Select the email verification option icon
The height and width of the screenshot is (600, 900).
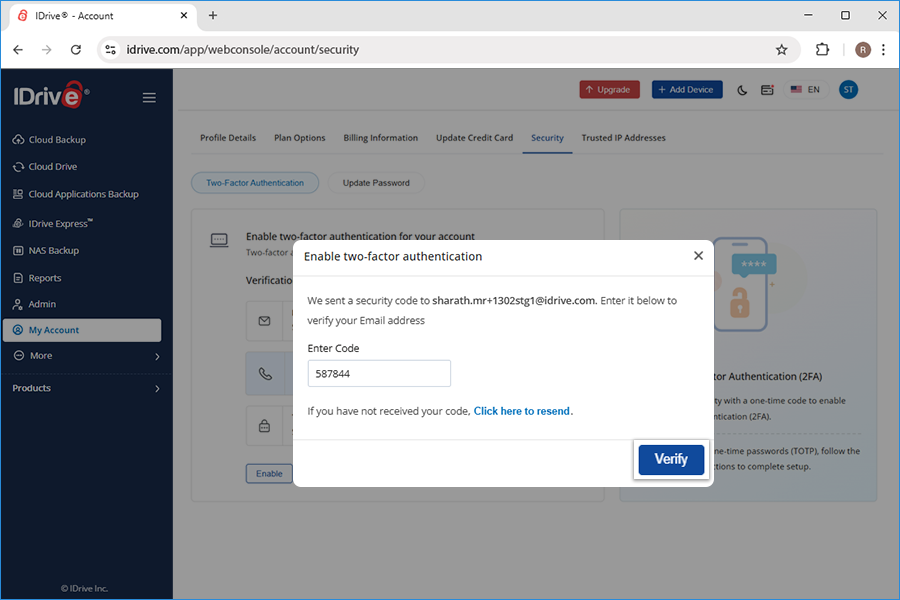[264, 321]
